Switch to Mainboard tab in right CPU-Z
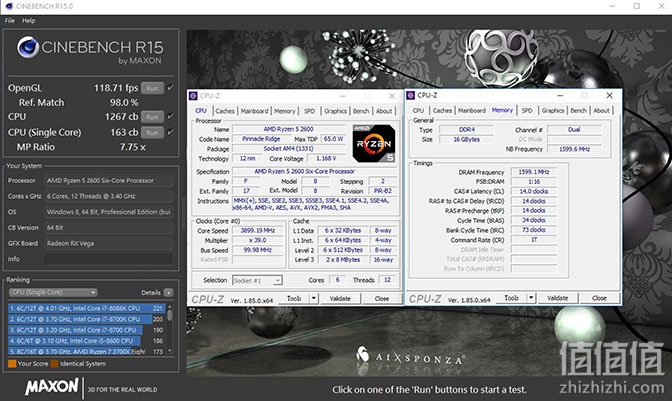The image size is (672, 401). 472,111
